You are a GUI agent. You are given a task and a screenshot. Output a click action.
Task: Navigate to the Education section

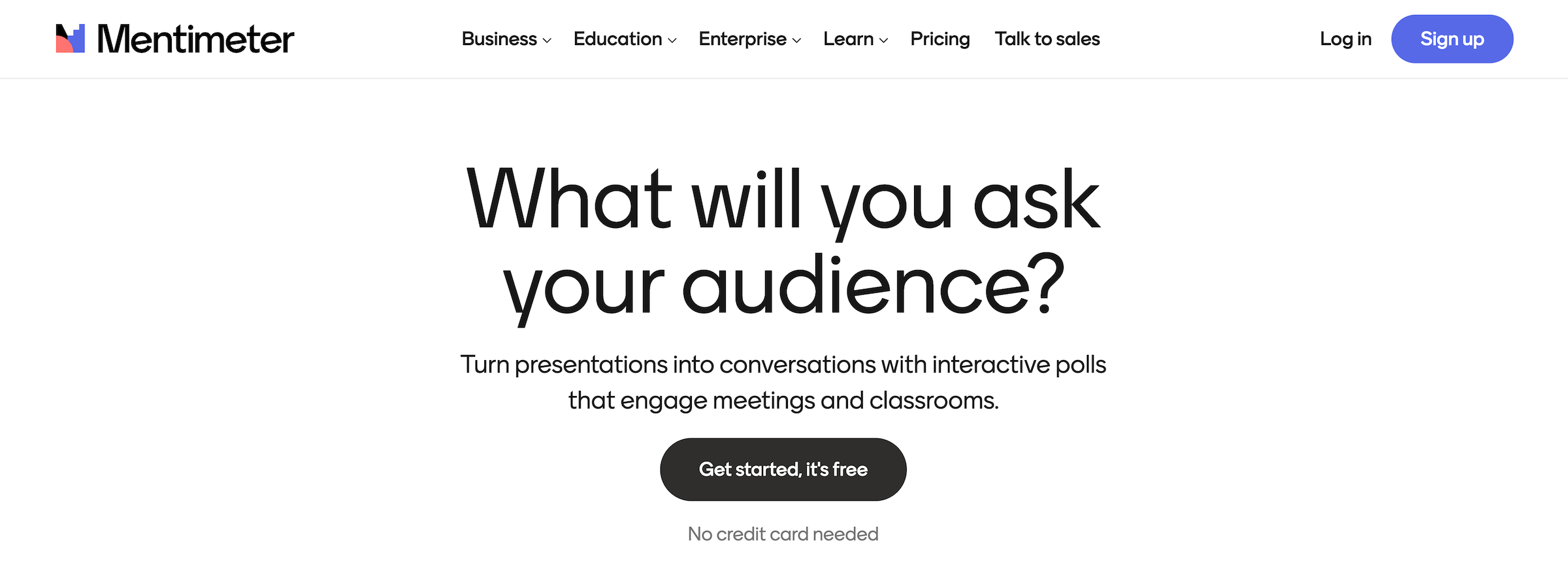pos(617,39)
